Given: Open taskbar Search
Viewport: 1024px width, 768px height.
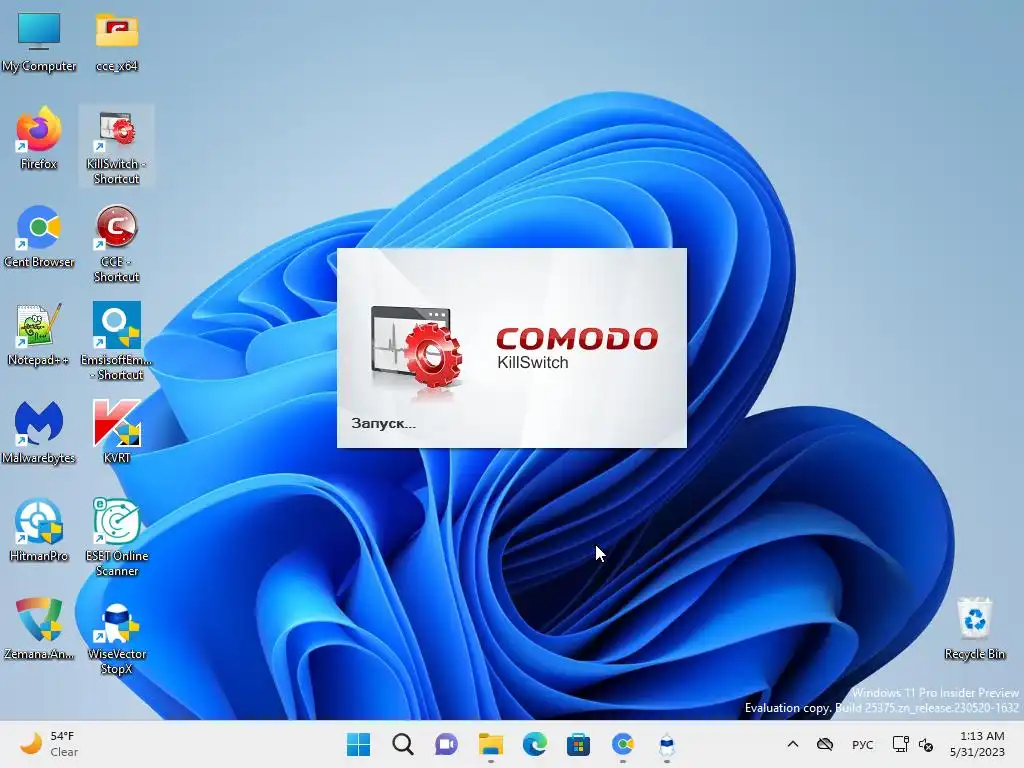Looking at the screenshot, I should (x=402, y=744).
